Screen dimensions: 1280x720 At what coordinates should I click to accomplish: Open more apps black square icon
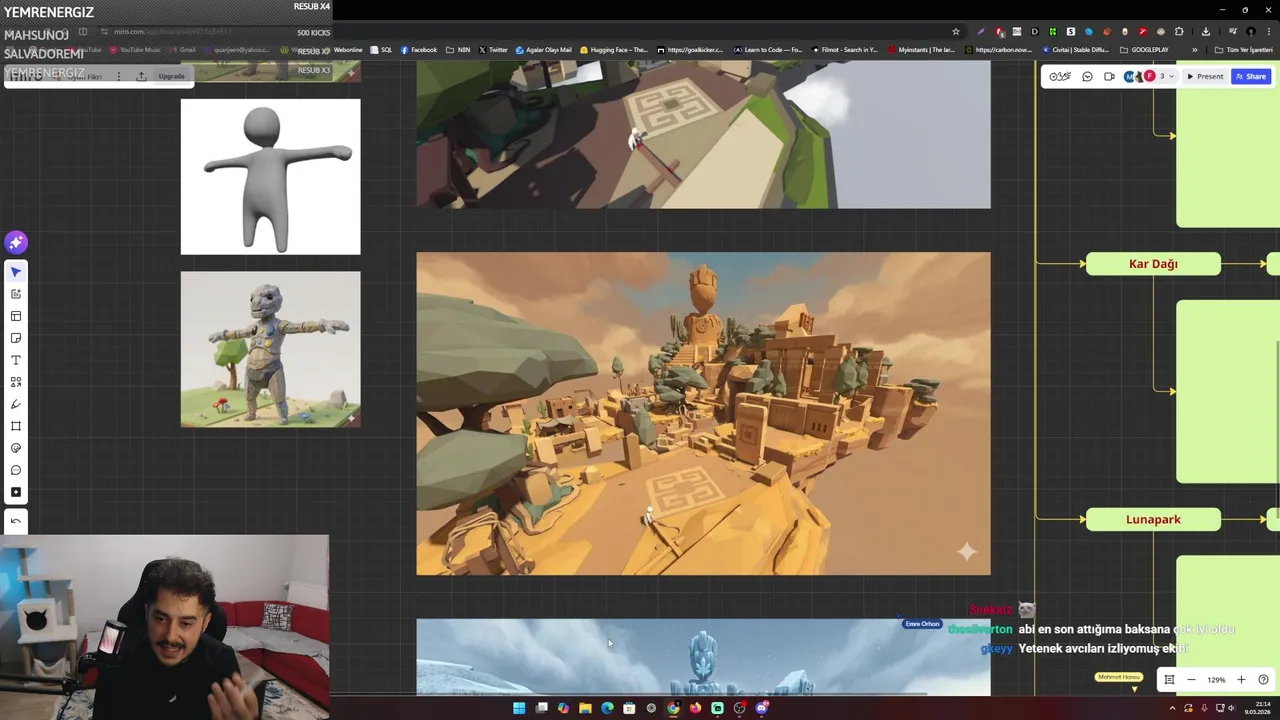point(15,492)
